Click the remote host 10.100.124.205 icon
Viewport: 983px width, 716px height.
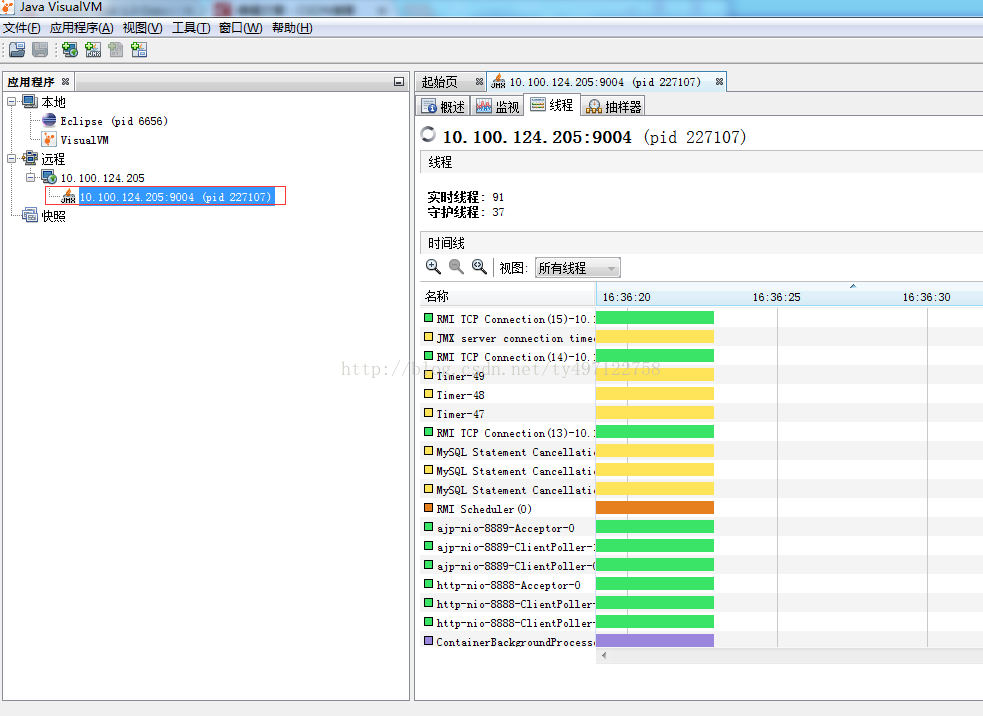point(49,177)
